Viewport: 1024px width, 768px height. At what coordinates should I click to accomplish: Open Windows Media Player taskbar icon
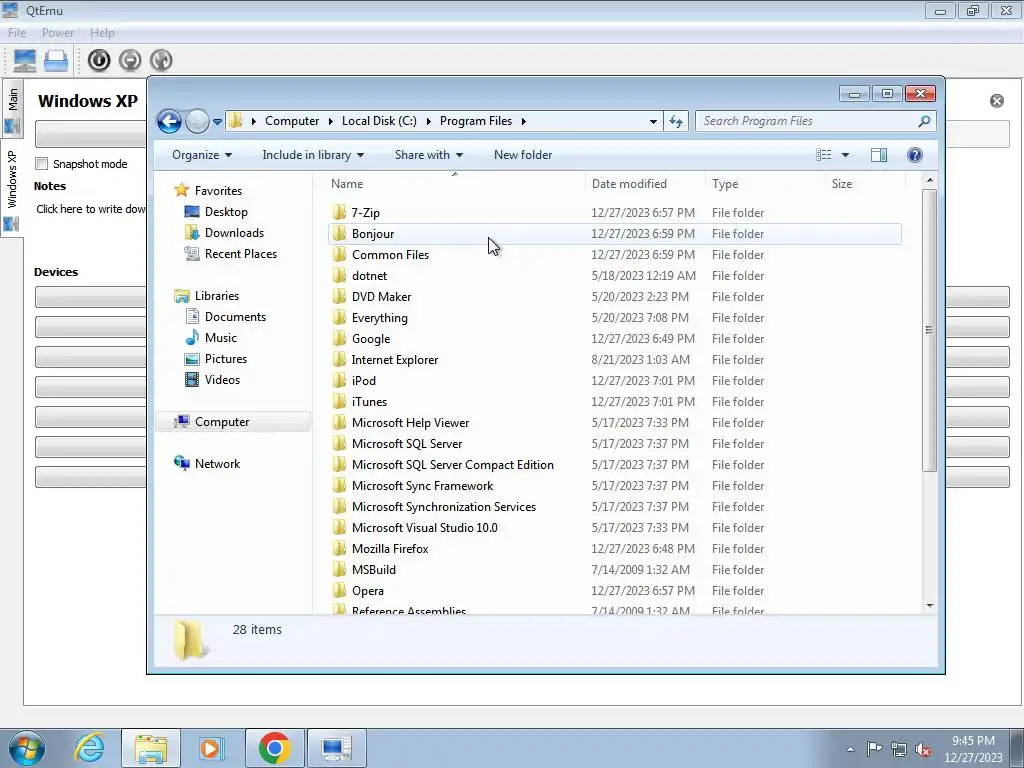click(212, 748)
